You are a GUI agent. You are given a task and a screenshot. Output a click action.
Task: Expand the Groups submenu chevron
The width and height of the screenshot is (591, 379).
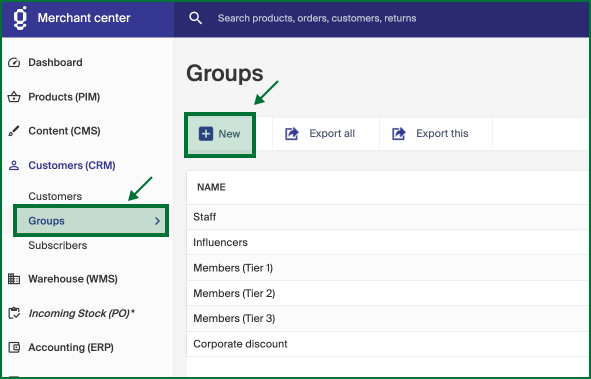click(158, 221)
